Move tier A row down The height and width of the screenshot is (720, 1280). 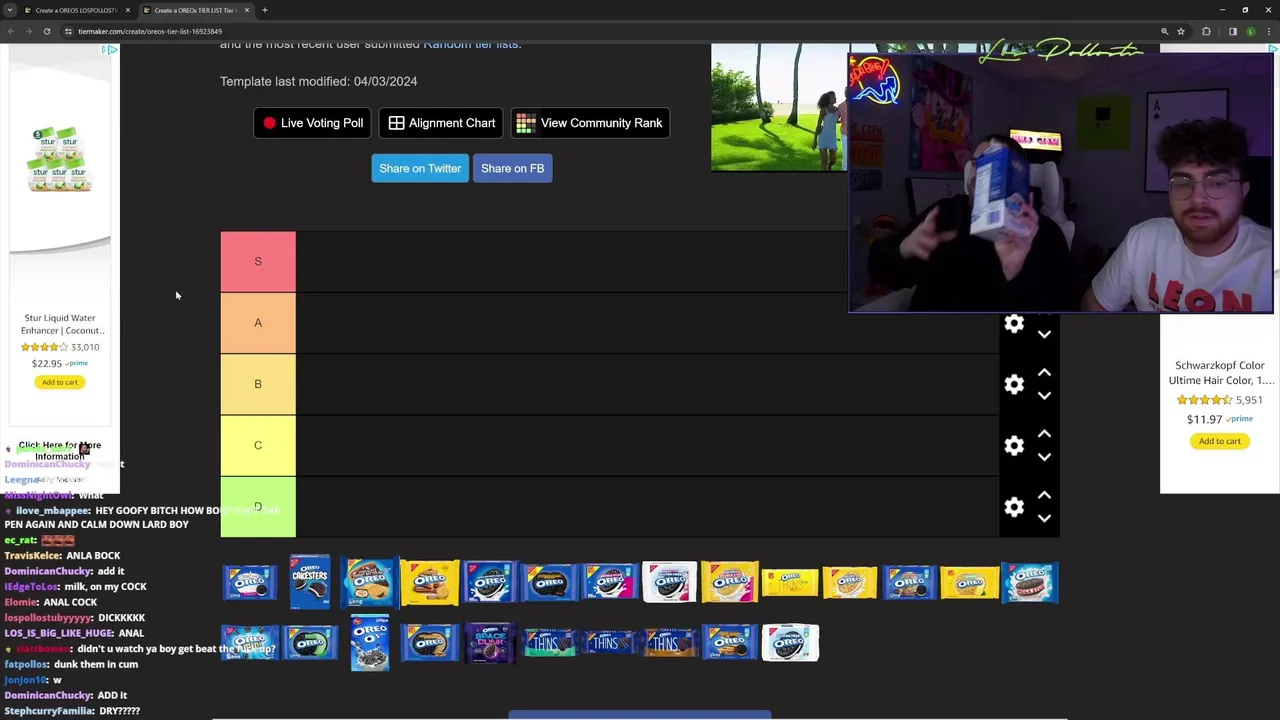pyautogui.click(x=1044, y=335)
